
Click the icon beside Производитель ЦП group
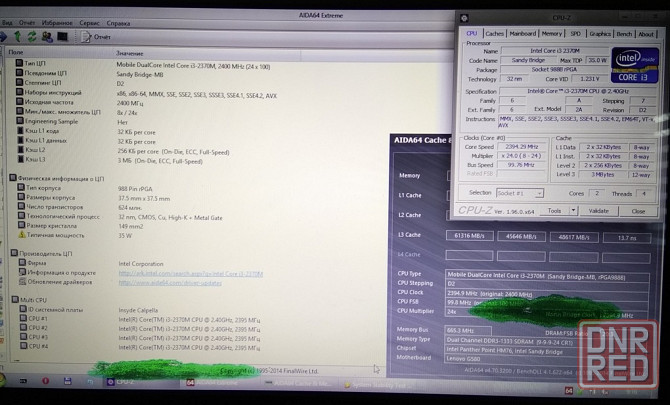[14, 253]
